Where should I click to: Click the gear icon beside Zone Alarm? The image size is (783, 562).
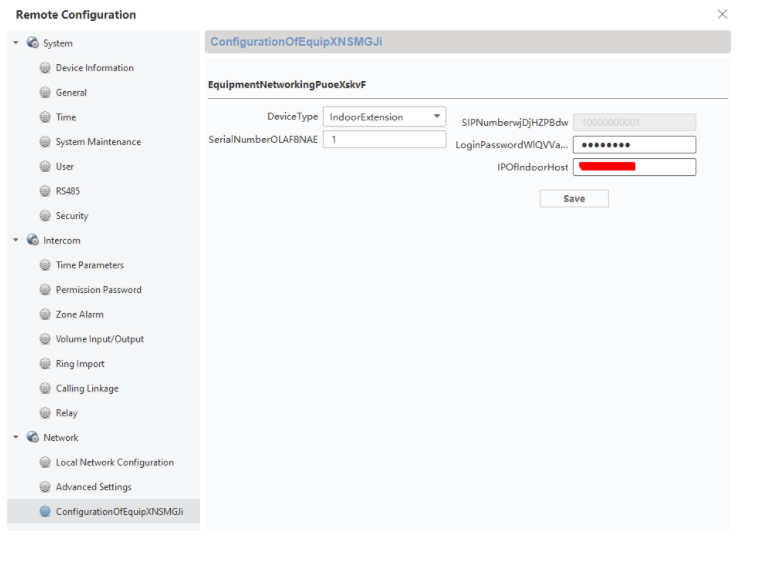[45, 314]
